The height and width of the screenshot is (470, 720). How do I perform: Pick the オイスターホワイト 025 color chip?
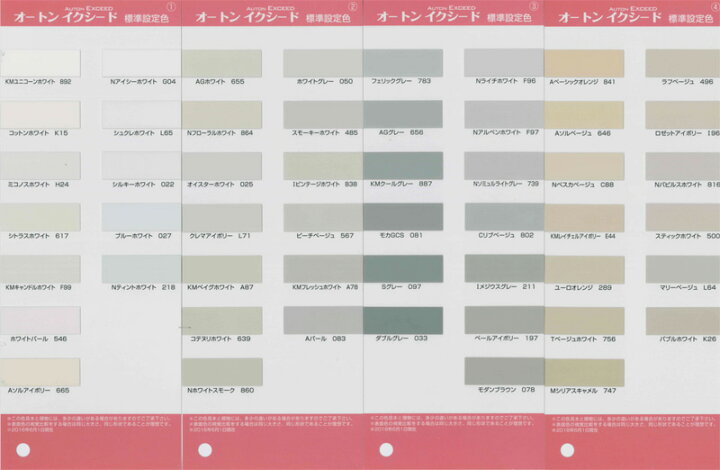(222, 166)
